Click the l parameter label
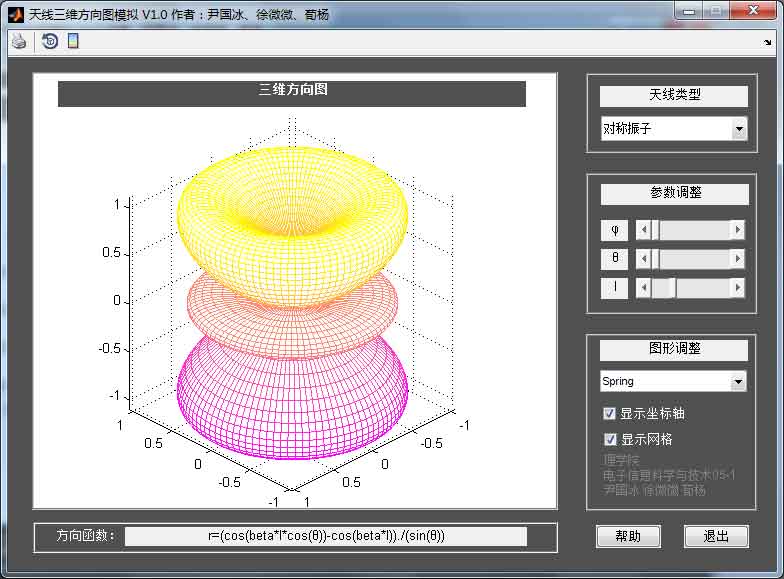The height and width of the screenshot is (579, 784). point(614,288)
